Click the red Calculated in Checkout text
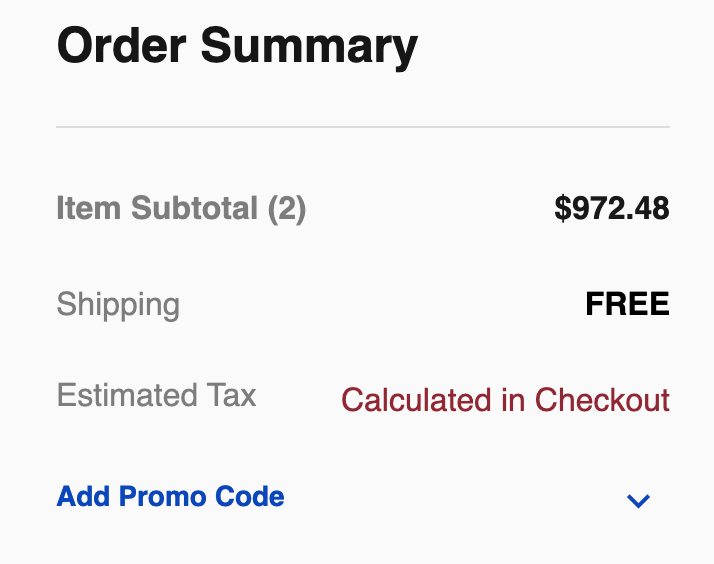This screenshot has width=714, height=564. tap(505, 400)
